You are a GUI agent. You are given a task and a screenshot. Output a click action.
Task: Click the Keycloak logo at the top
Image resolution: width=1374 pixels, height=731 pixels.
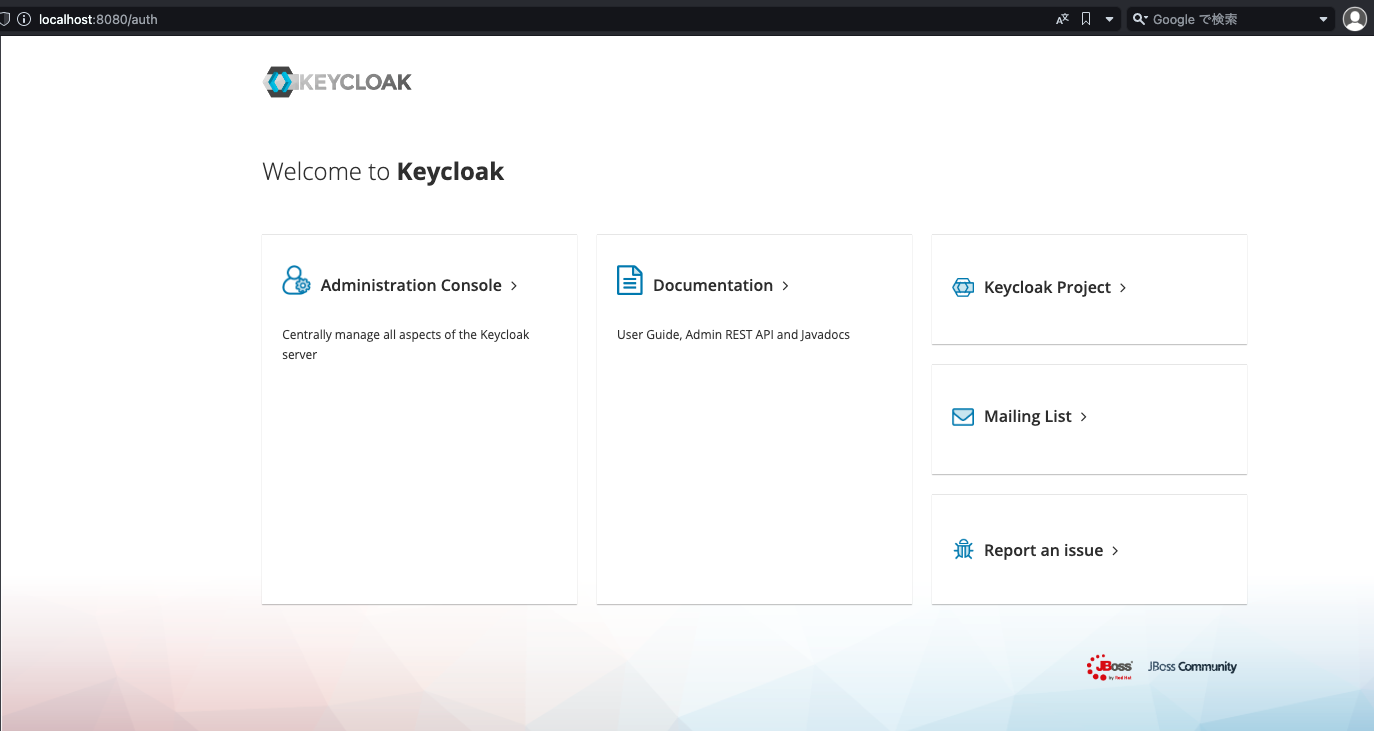[337, 81]
